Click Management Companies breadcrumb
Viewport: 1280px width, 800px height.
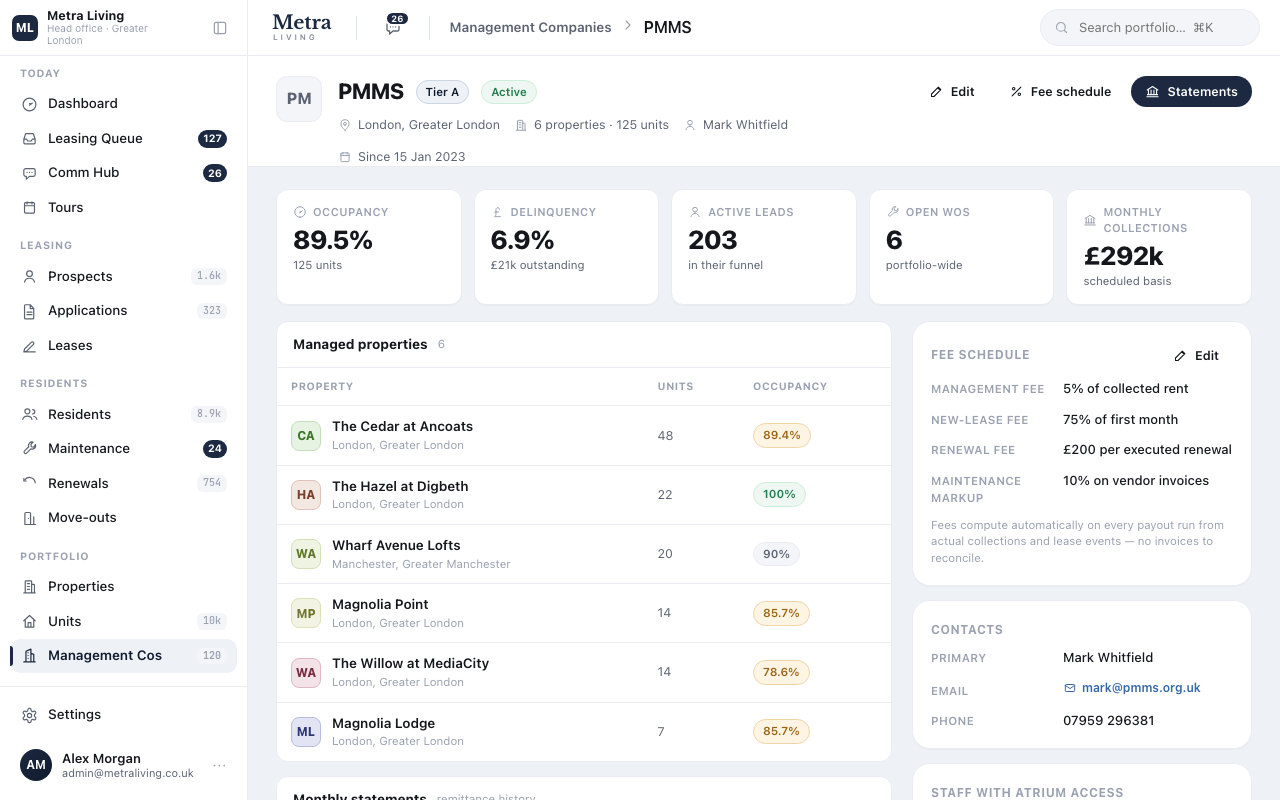click(x=530, y=28)
